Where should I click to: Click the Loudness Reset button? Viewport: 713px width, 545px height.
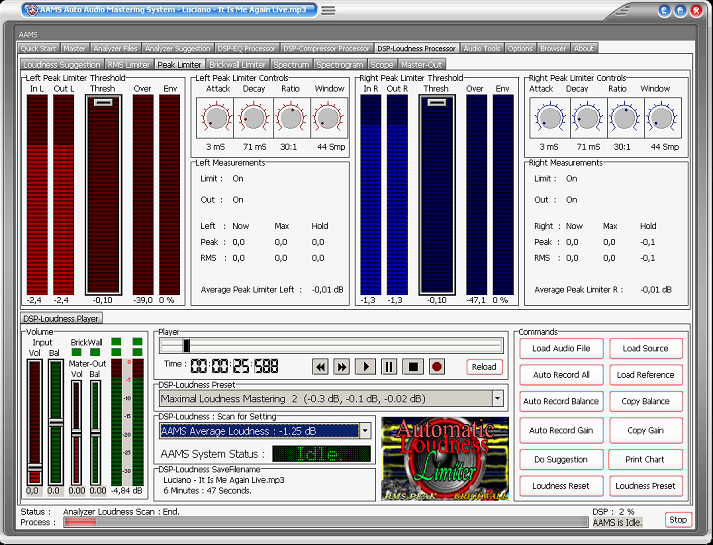tap(561, 485)
